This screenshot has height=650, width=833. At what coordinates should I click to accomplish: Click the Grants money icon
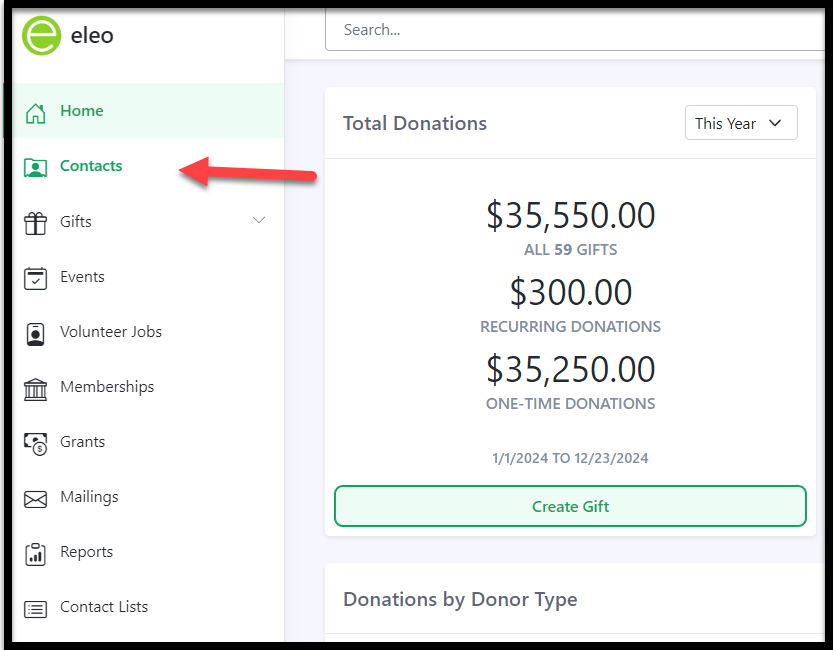(x=36, y=444)
